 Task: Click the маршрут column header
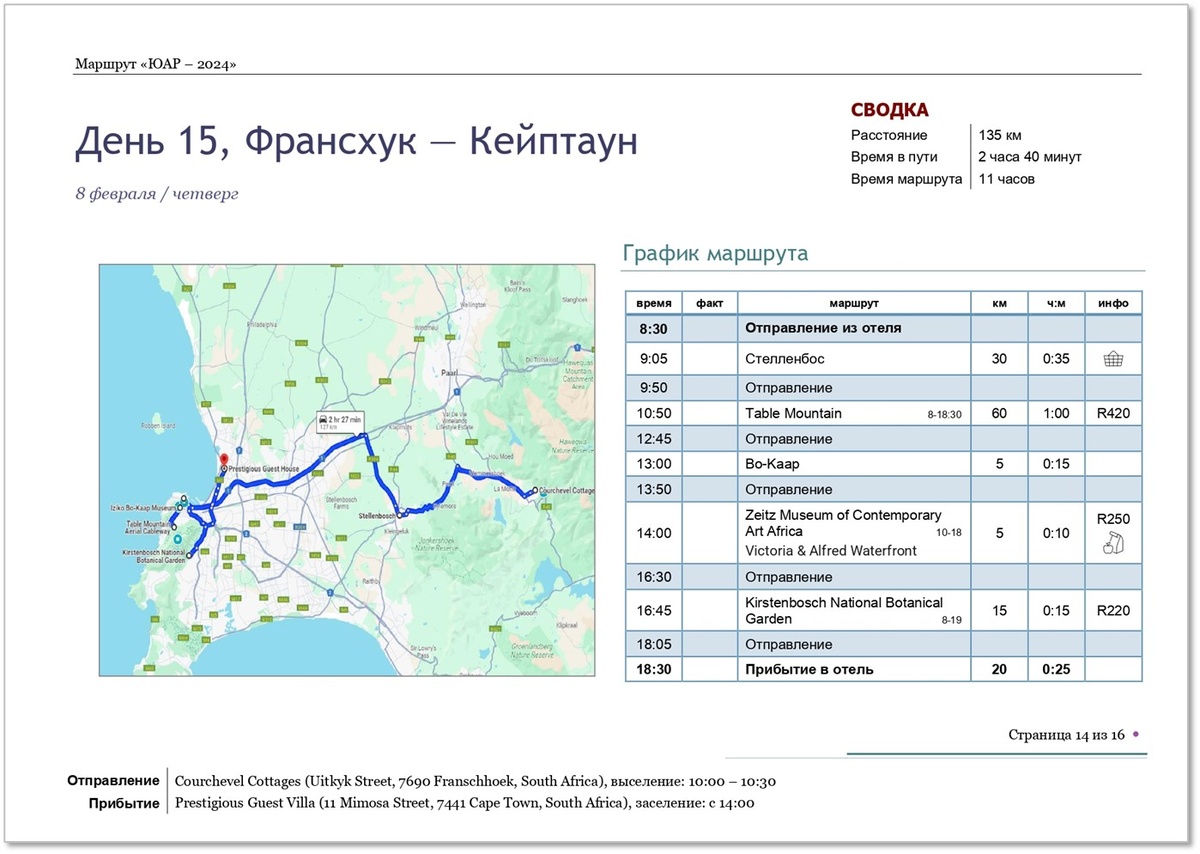pyautogui.click(x=854, y=303)
